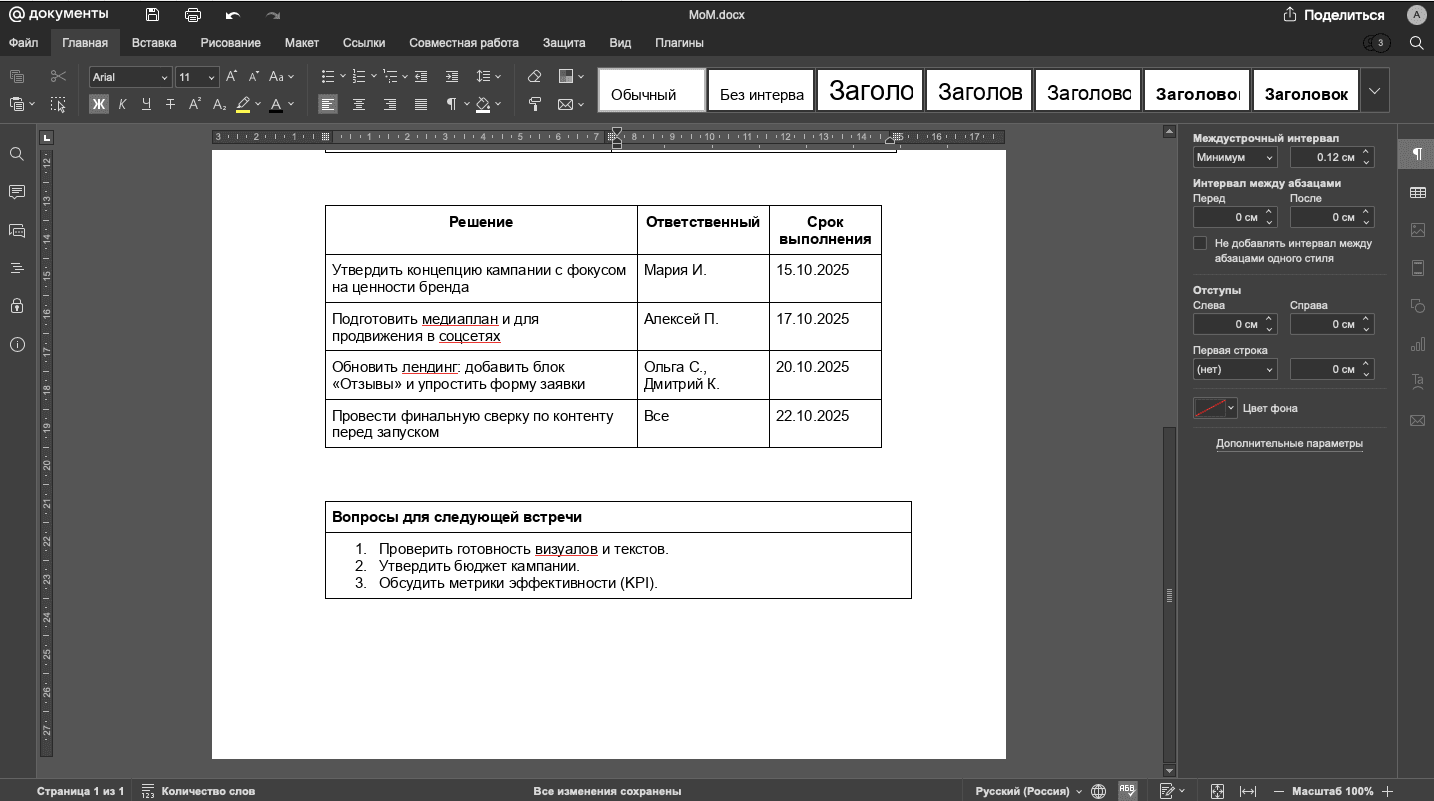The width and height of the screenshot is (1434, 801).
Task: Click the Cut scissors icon
Action: (58, 76)
